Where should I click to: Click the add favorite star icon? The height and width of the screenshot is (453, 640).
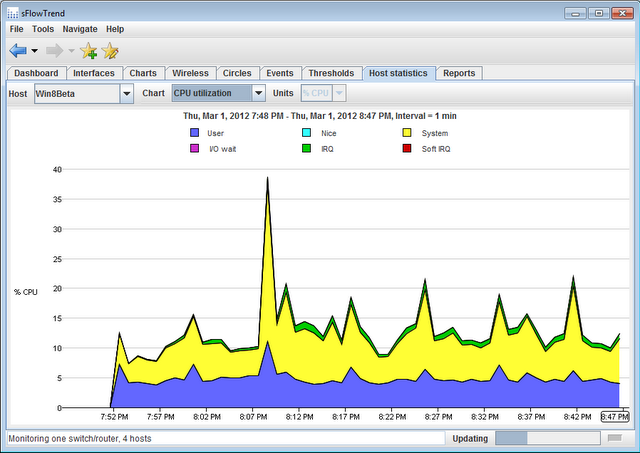pyautogui.click(x=88, y=51)
